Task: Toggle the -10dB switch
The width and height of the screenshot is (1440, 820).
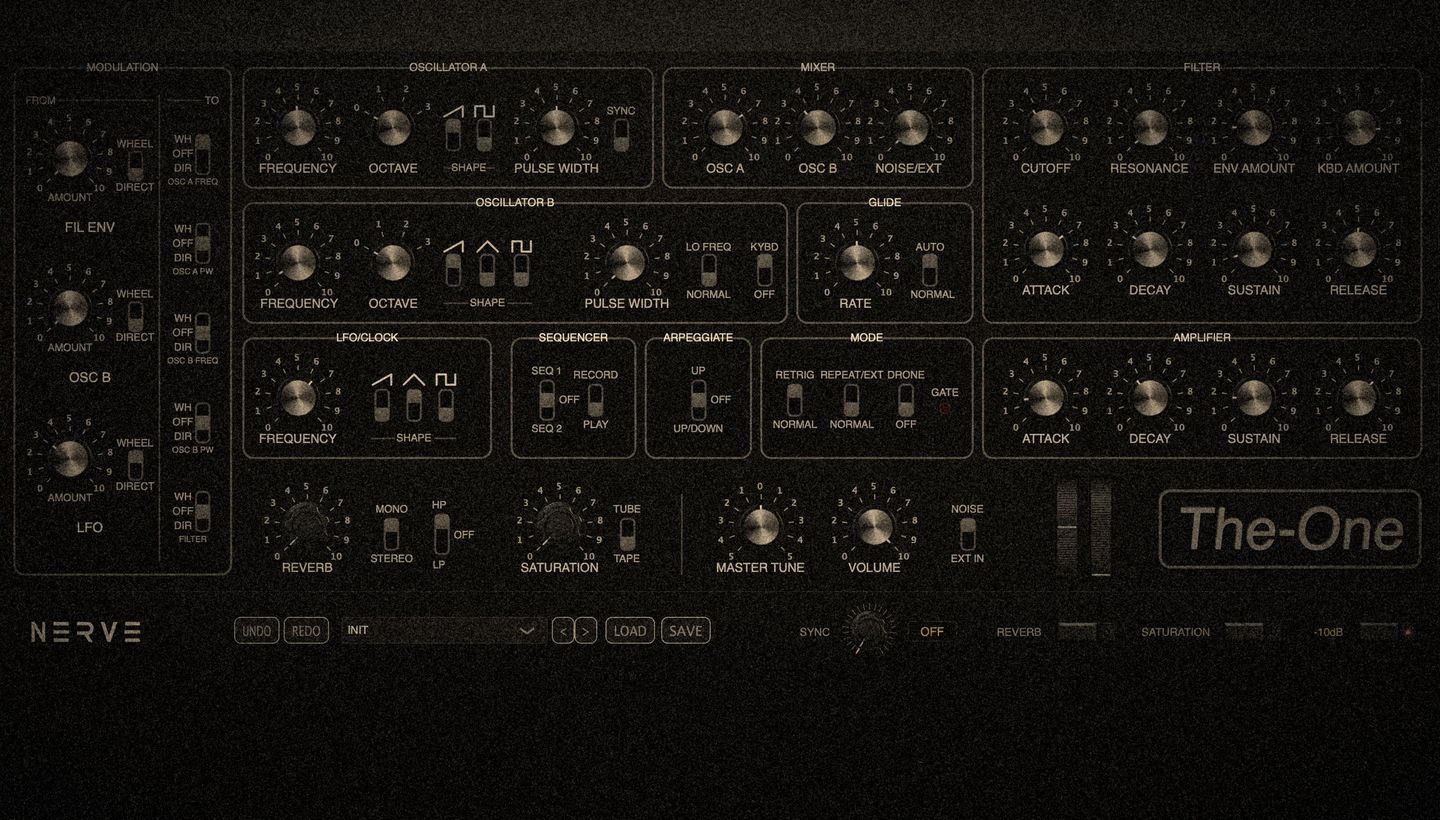Action: coord(1378,631)
